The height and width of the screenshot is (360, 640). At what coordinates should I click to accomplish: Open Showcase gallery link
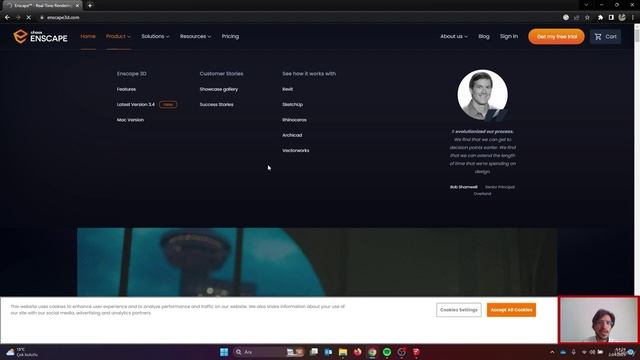(219, 89)
